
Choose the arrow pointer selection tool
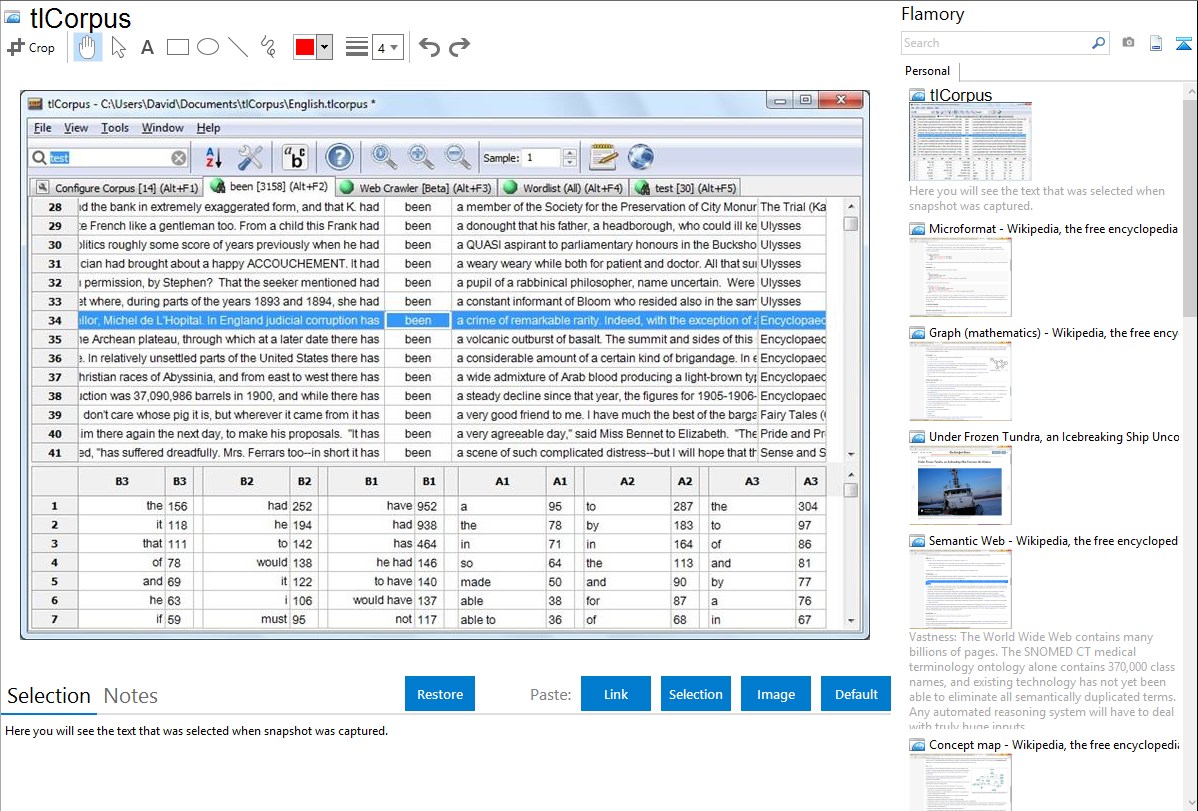tap(118, 47)
